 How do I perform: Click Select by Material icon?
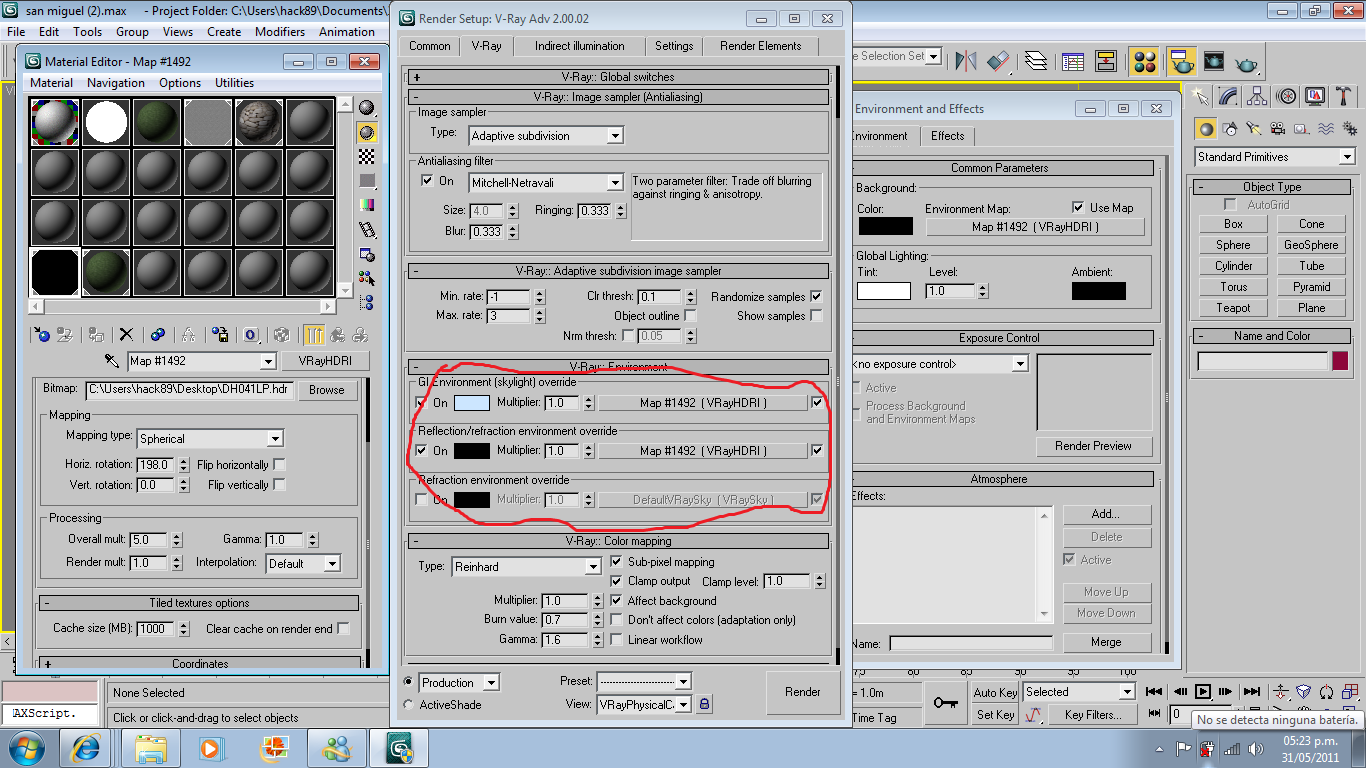367,278
